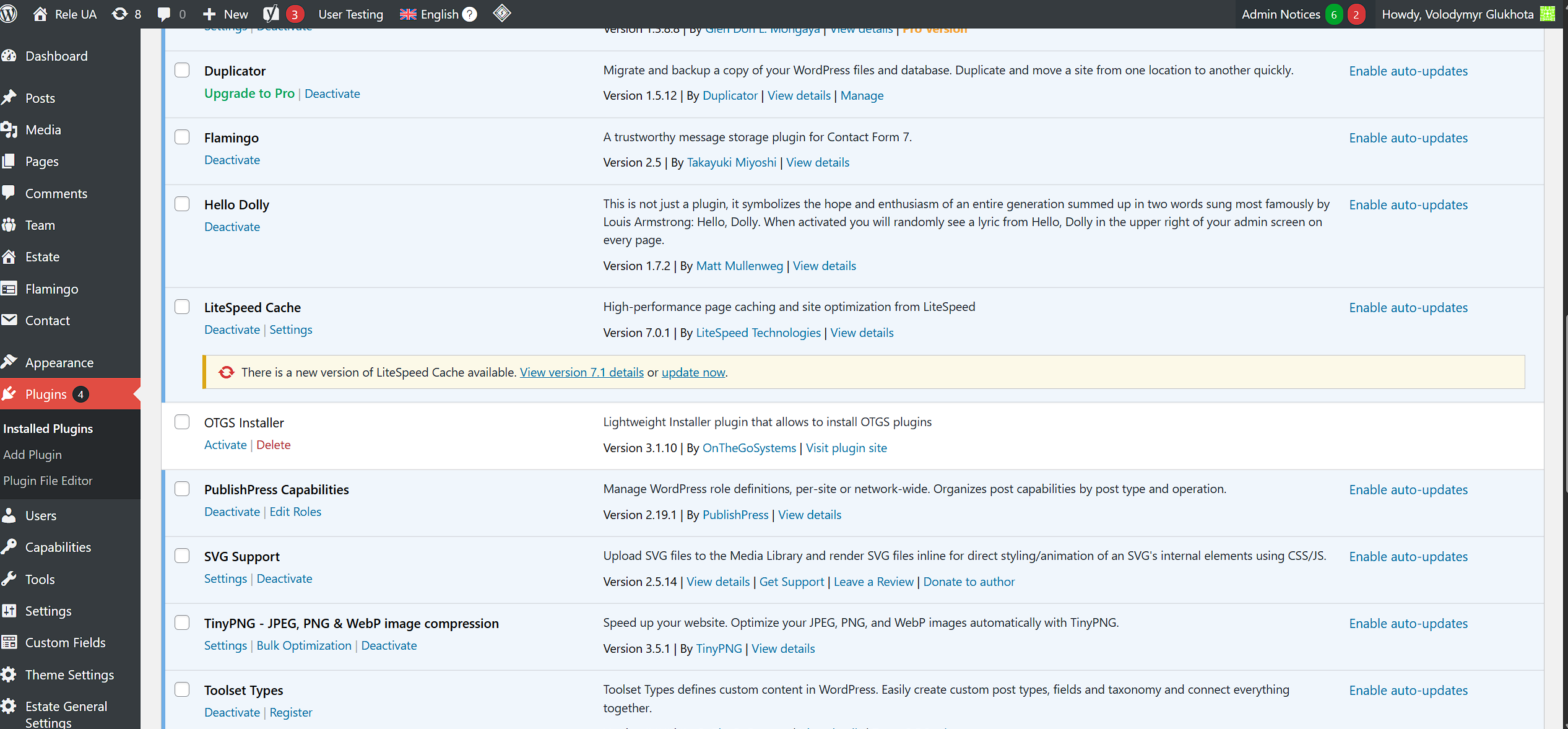This screenshot has height=729, width=1568.
Task: Open the updates icon showing 8
Action: point(119,14)
